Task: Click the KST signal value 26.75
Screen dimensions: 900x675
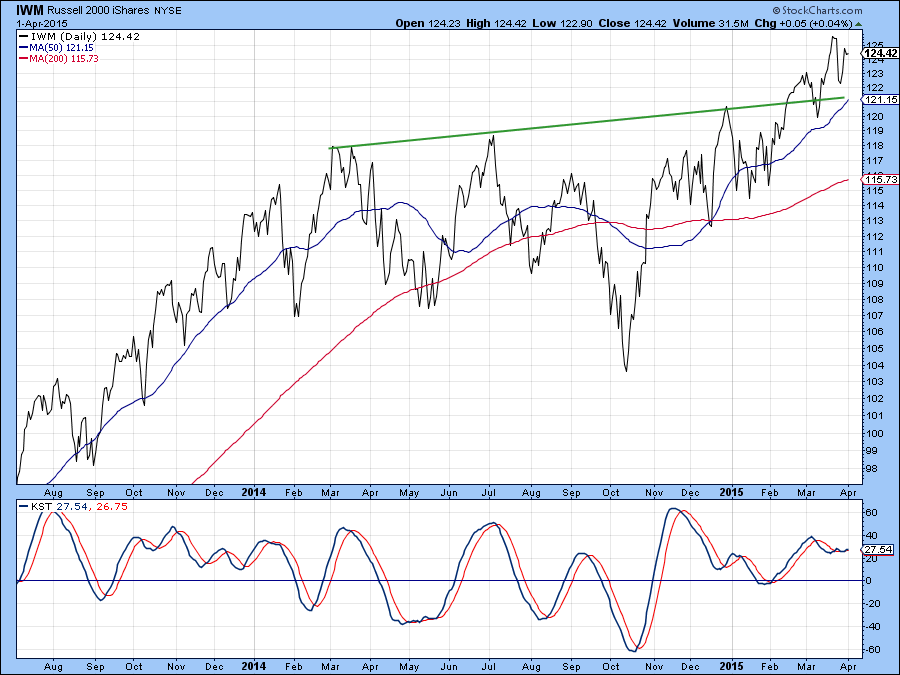Action: (x=112, y=507)
